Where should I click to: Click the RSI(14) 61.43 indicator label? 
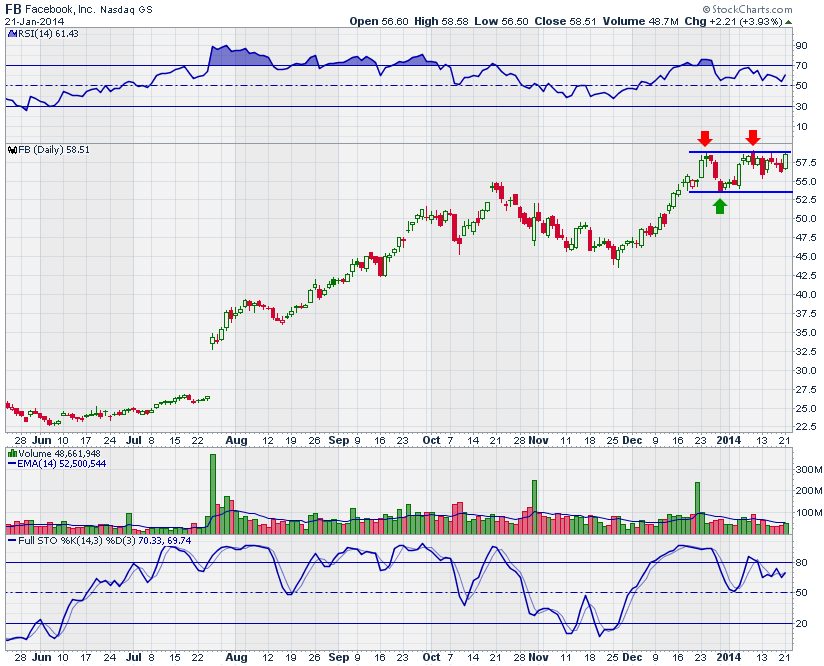(48, 34)
